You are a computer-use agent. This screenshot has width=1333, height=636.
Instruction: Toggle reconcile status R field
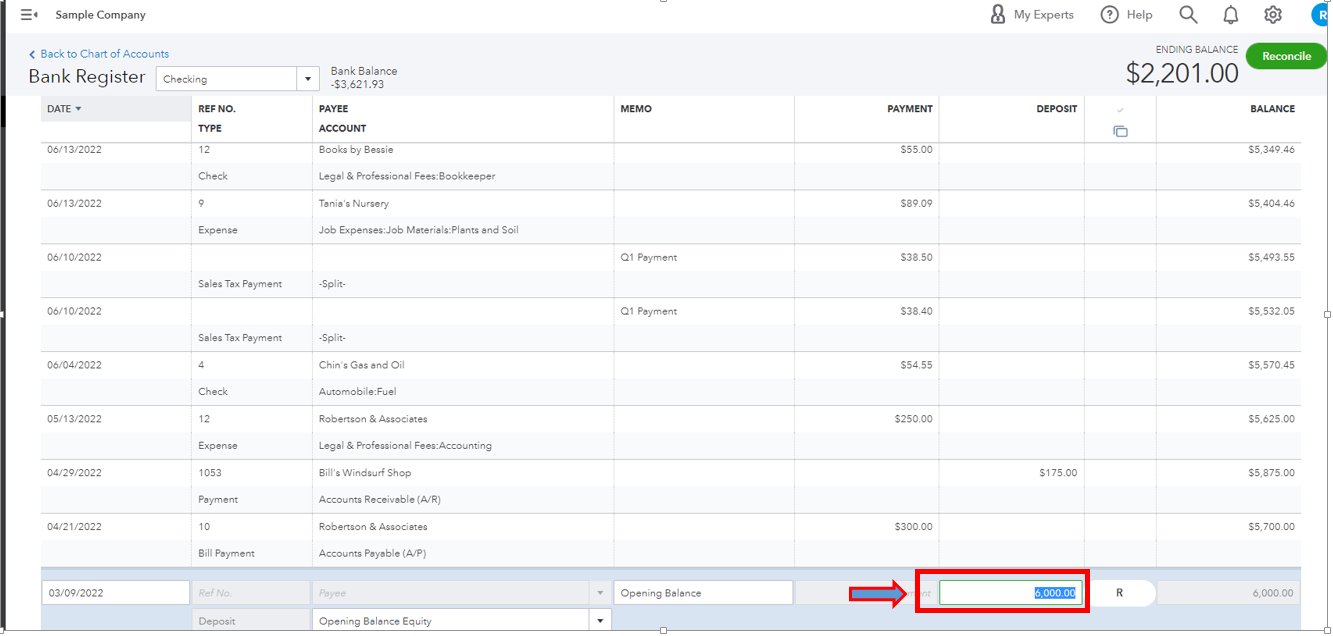1119,593
